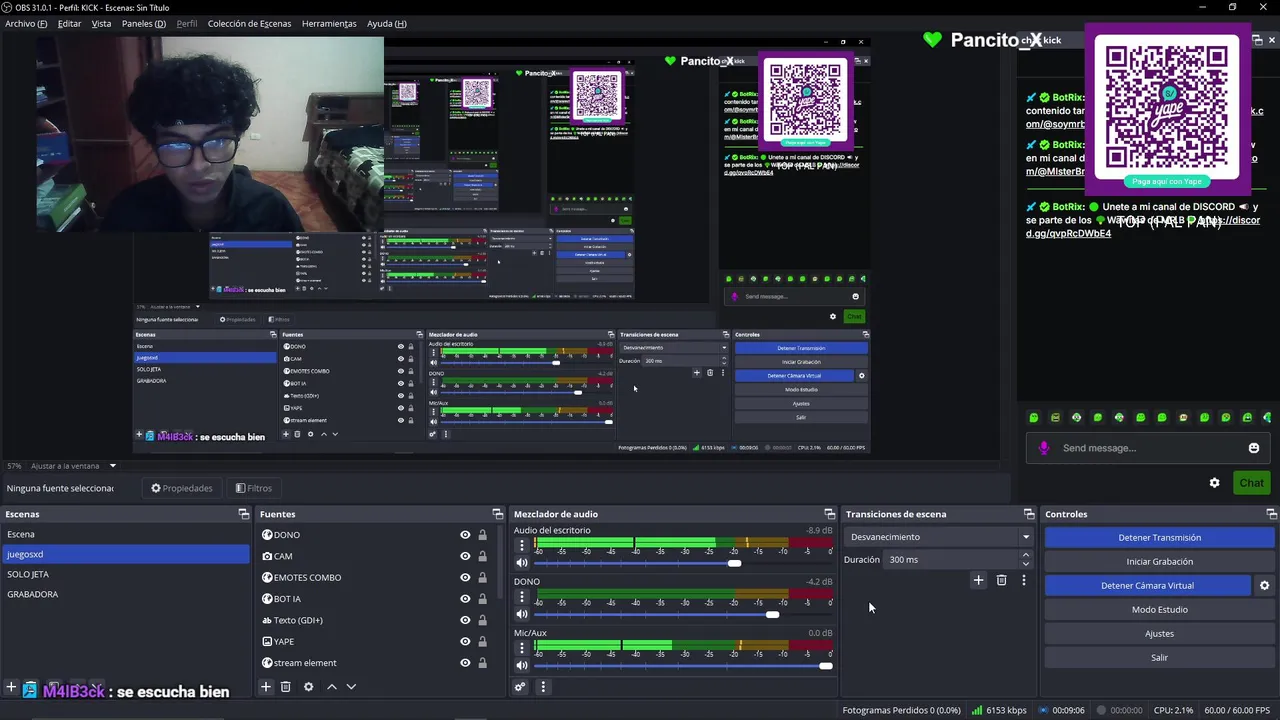The height and width of the screenshot is (720, 1280).
Task: Mute Mic/Aux speaker
Action: point(521,665)
